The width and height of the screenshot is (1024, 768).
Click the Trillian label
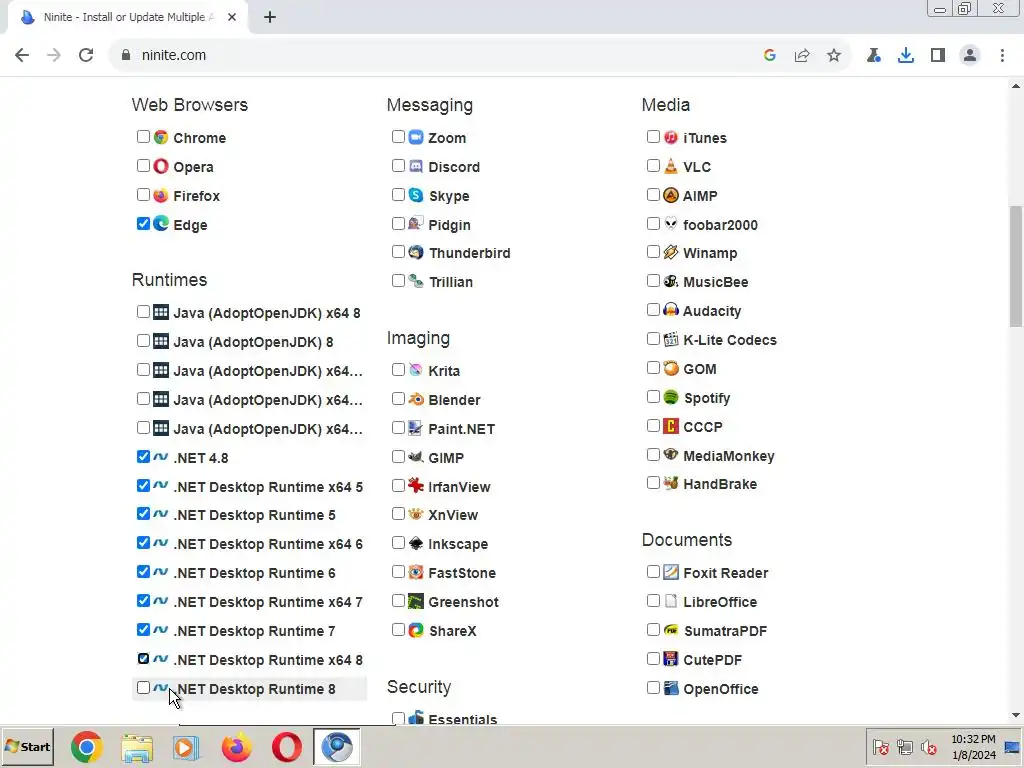[451, 282]
